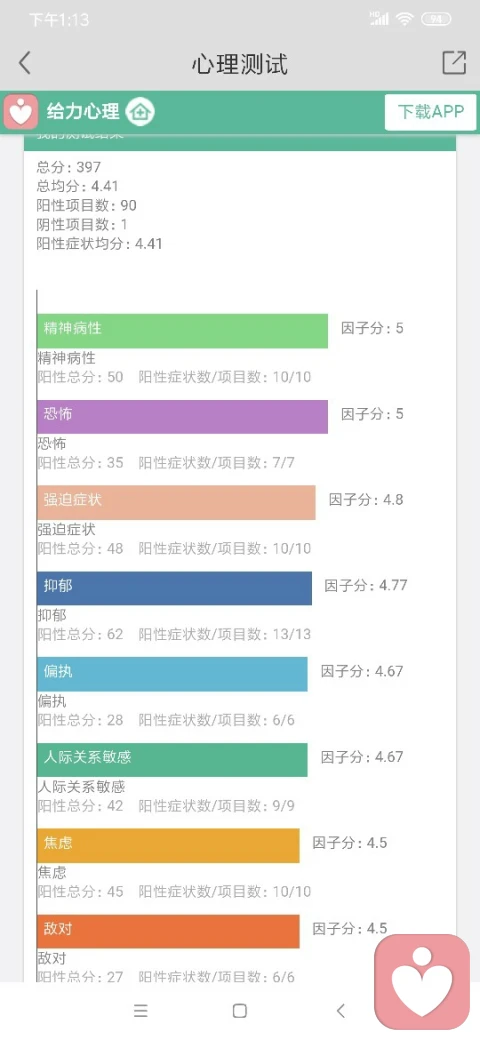Image resolution: width=480 pixels, height=1040 pixels.
Task: Select the green 精神病性 bar
Action: pyautogui.click(x=182, y=330)
